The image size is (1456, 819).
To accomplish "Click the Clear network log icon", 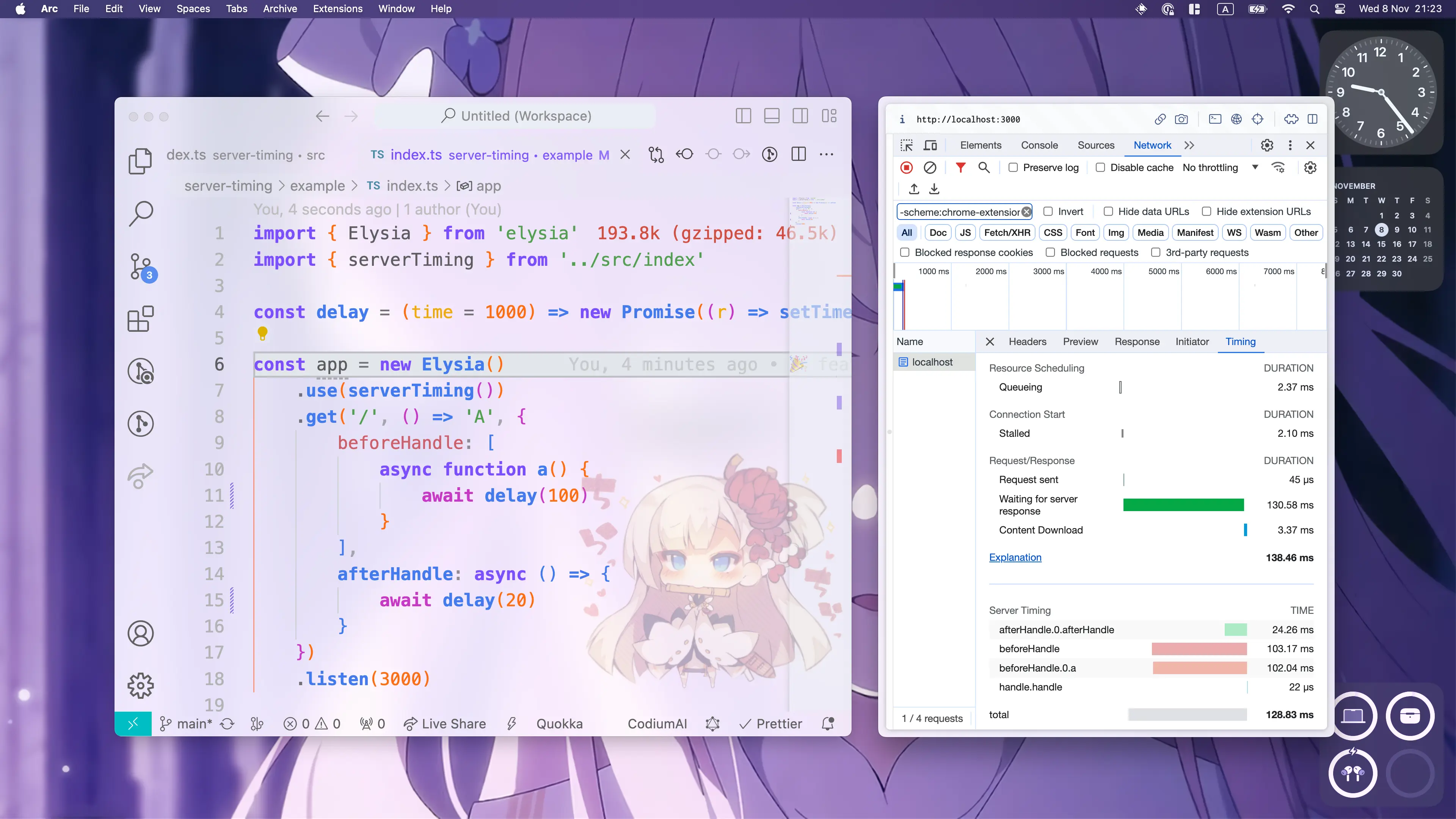I will pyautogui.click(x=930, y=167).
